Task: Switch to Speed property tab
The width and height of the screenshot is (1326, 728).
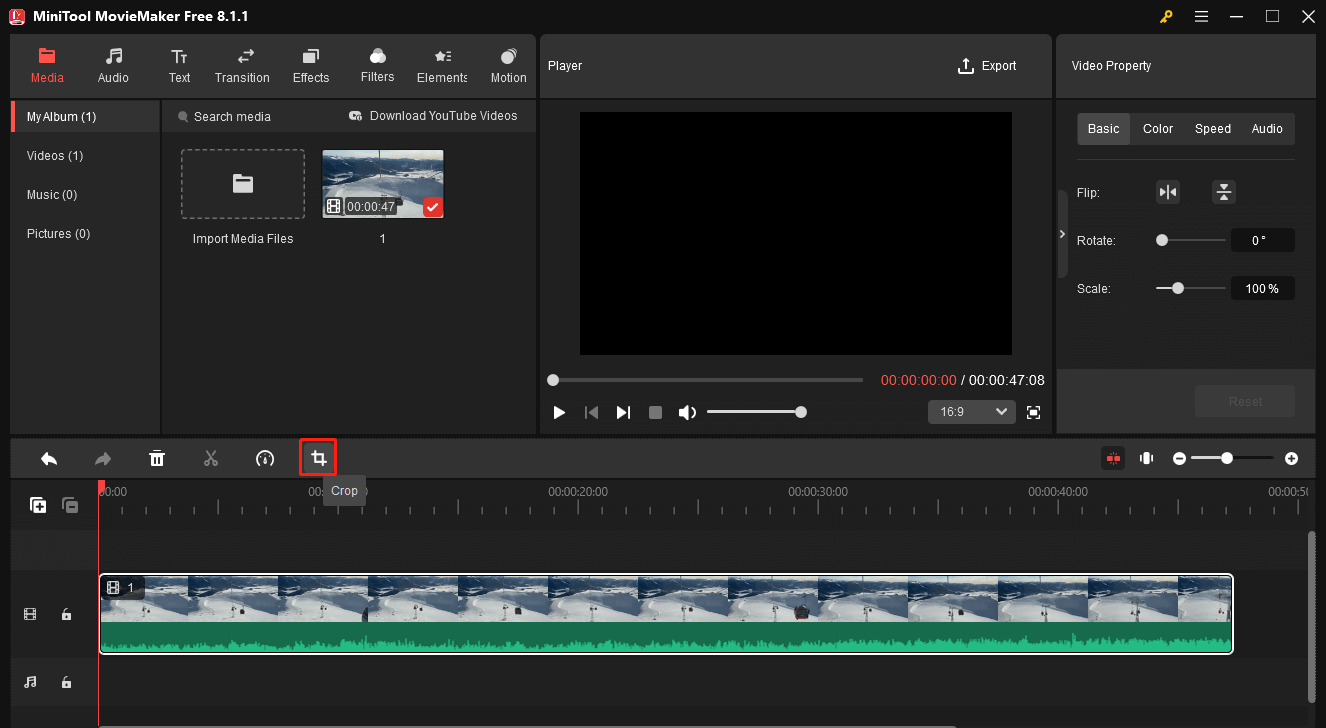Action: point(1213,129)
